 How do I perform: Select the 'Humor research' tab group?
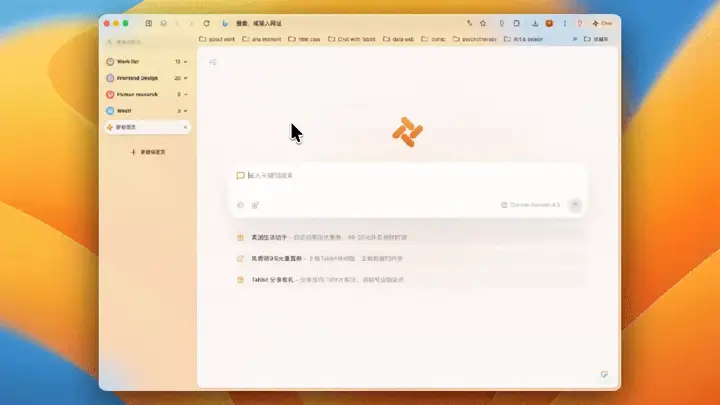147,95
